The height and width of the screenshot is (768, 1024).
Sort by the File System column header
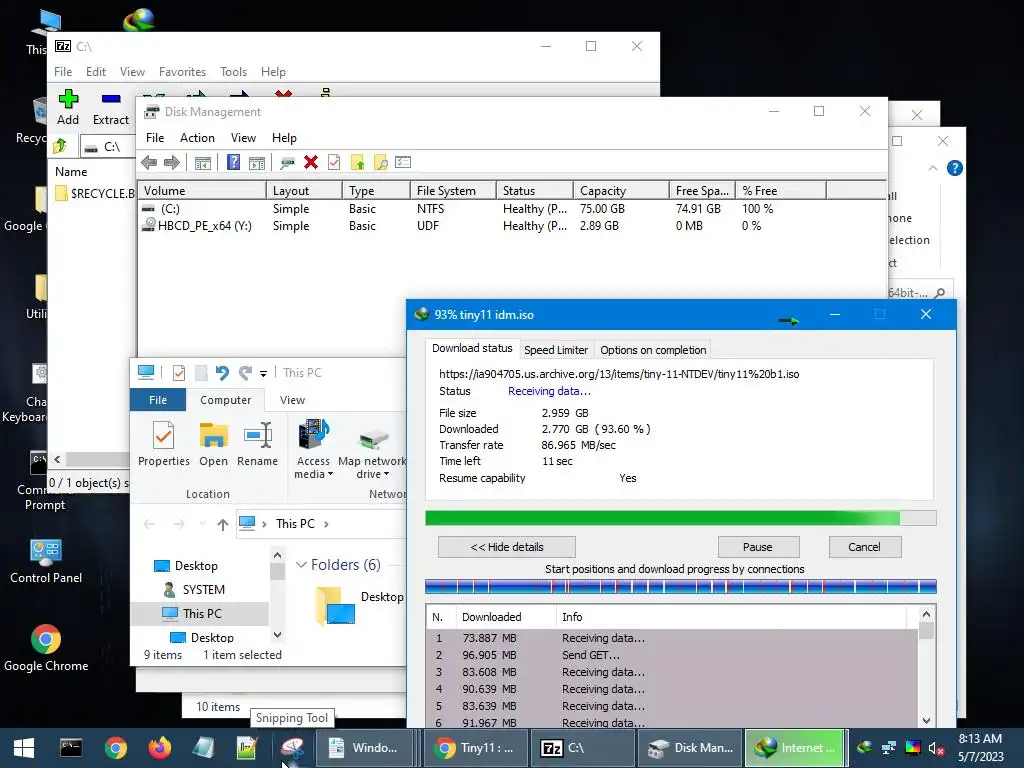[x=452, y=191]
